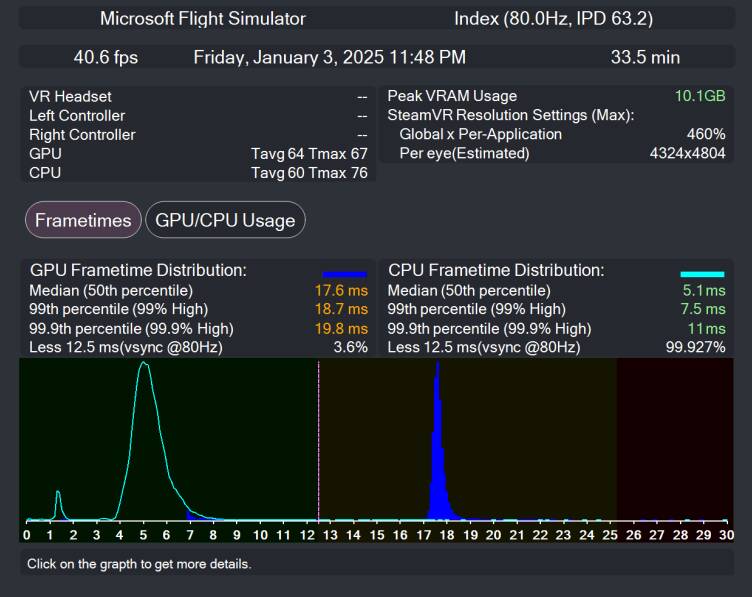
Task: Click the CPU vsync 99.927% value
Action: click(695, 347)
